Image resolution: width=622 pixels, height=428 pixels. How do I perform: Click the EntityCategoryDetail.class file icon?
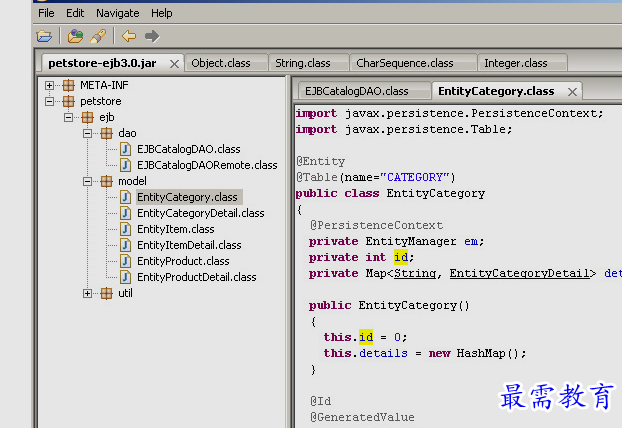[125, 213]
